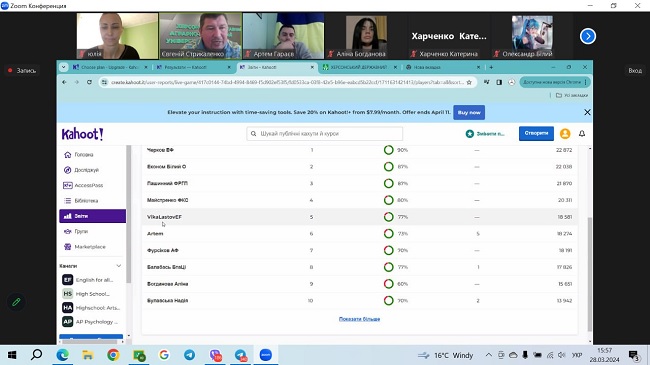This screenshot has width=650, height=365.
Task: Open the 16°C Windy weather widget
Action: pos(445,355)
